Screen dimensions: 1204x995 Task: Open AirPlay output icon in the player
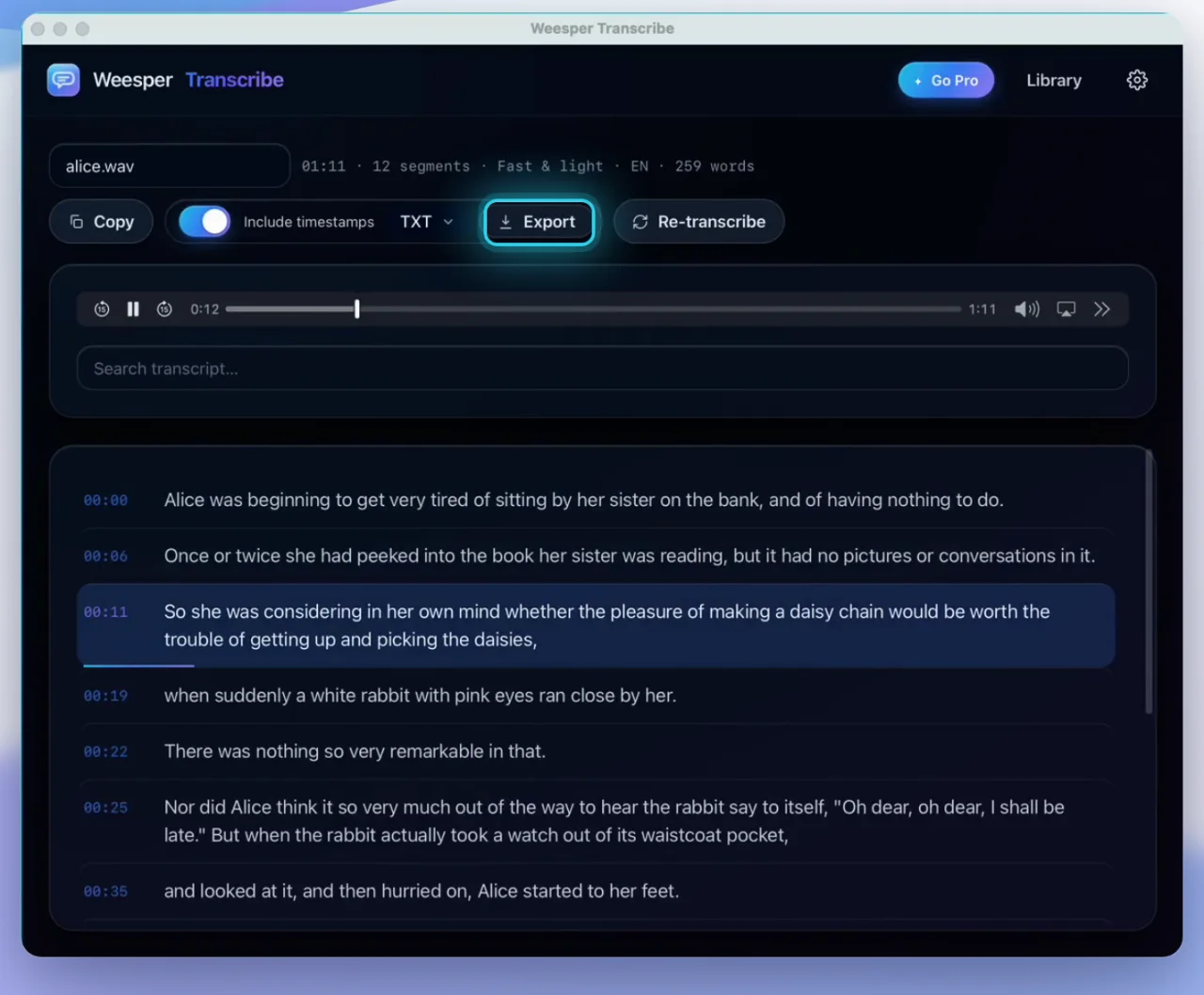1066,309
